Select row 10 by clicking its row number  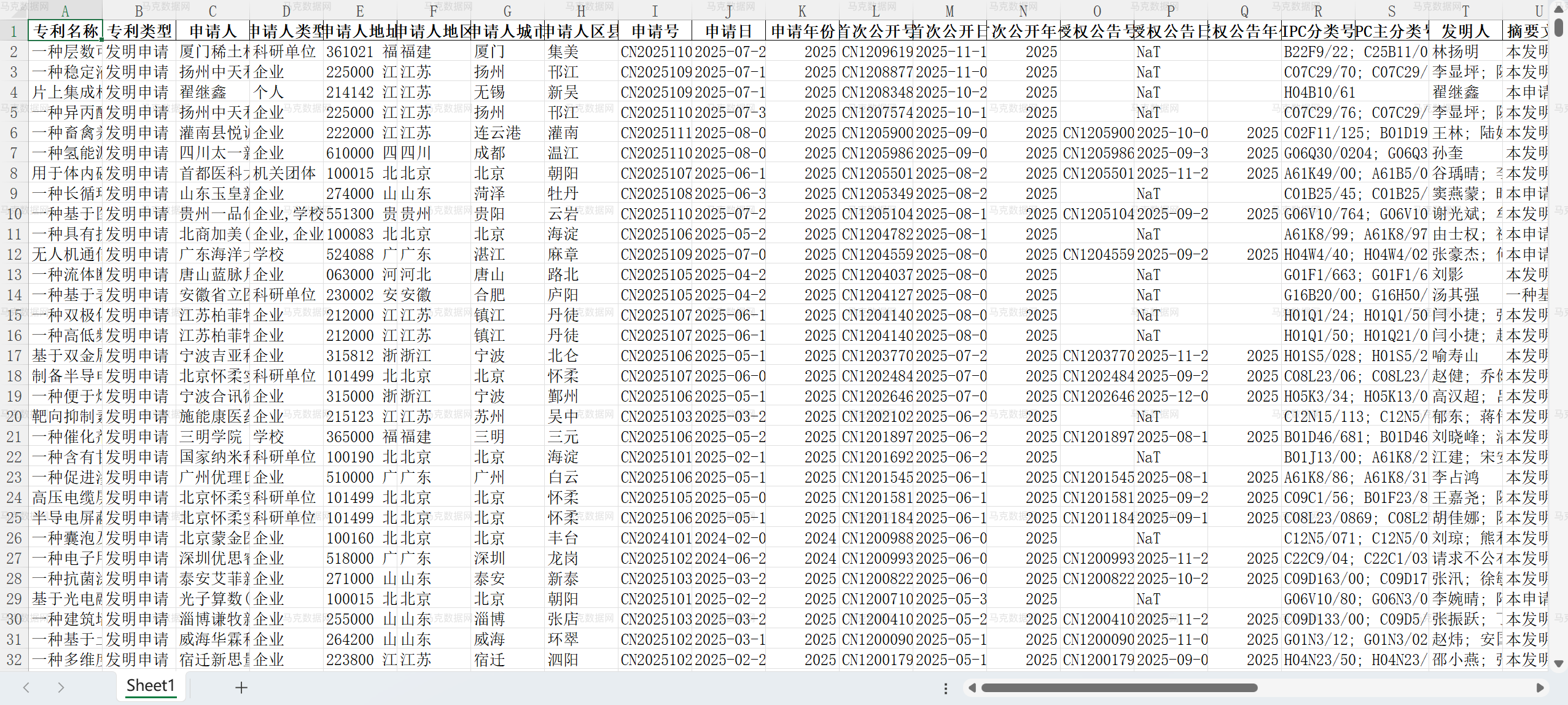tap(14, 214)
